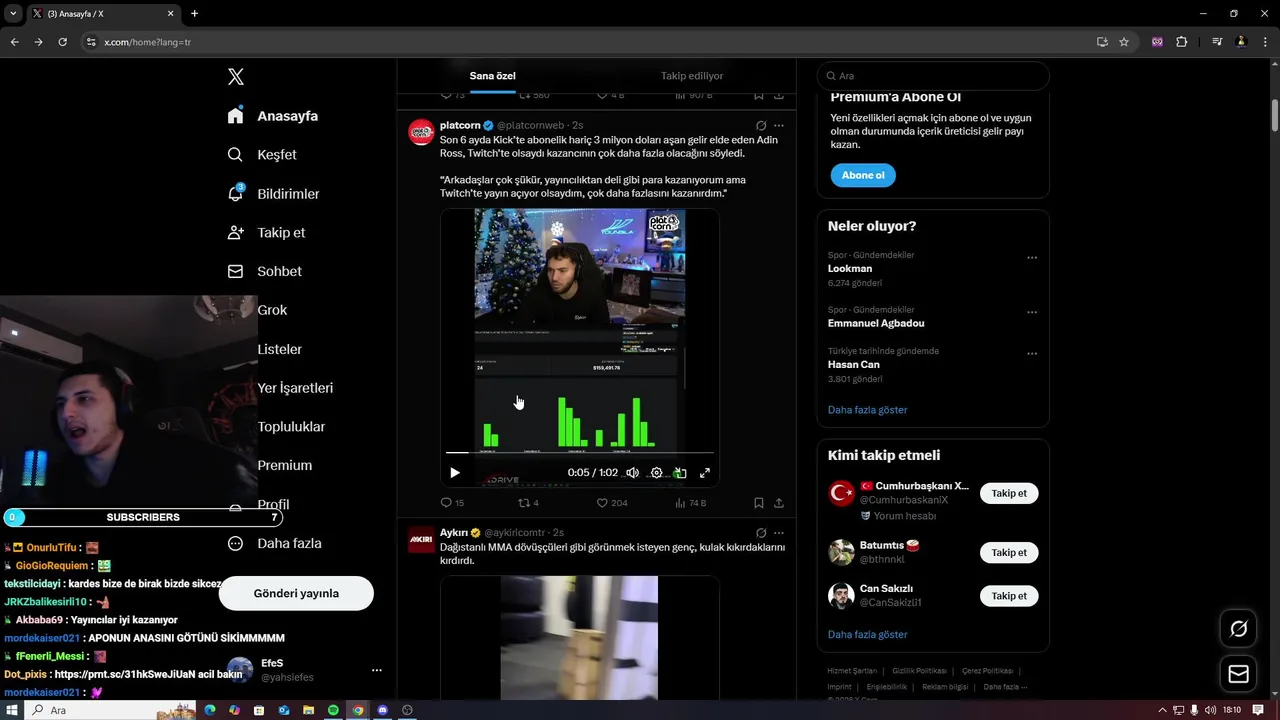Click the Ara search field on X
This screenshot has height=720, width=1280.
click(933, 76)
